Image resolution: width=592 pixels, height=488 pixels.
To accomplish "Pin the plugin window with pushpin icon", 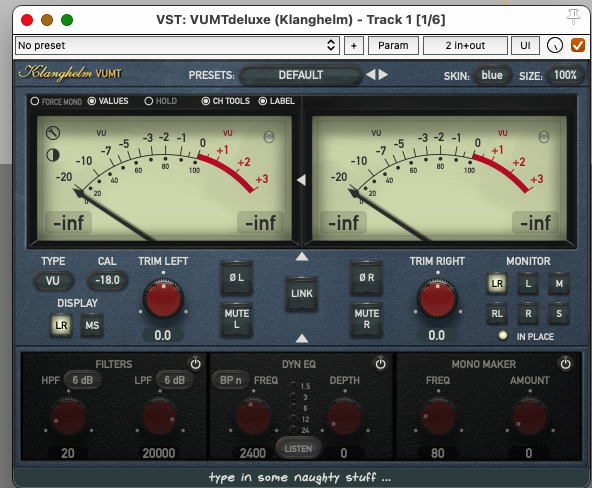I will (573, 17).
